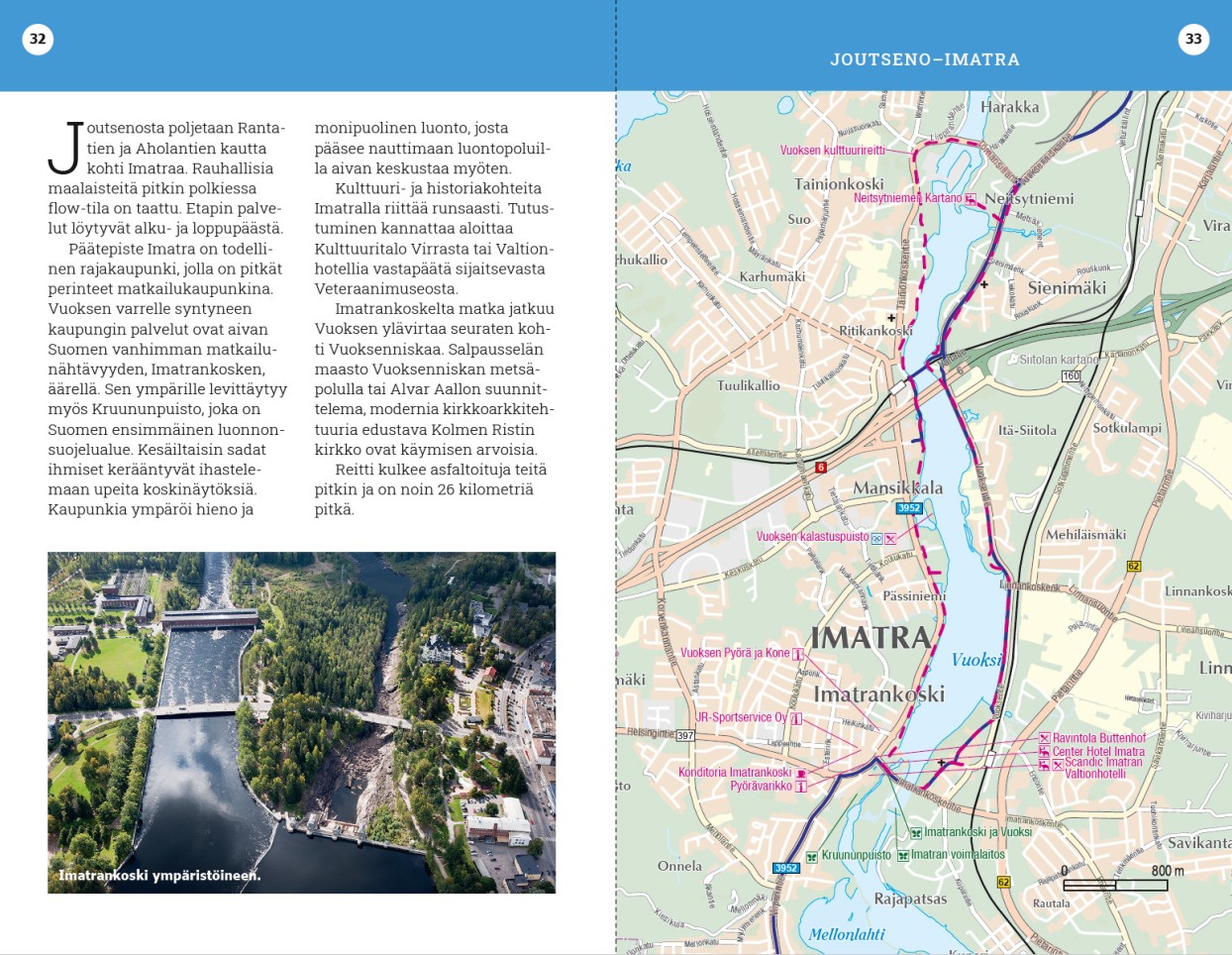Click the Mansikkala district label
1232x955 pixels.
click(x=898, y=488)
